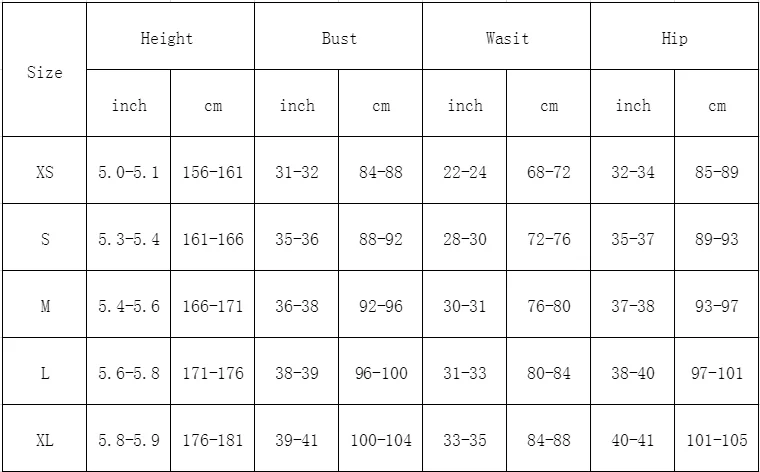Viewport: 760px width, 472px height.
Task: Click the cell showing 5.3-5.4
Action: [x=128, y=237]
